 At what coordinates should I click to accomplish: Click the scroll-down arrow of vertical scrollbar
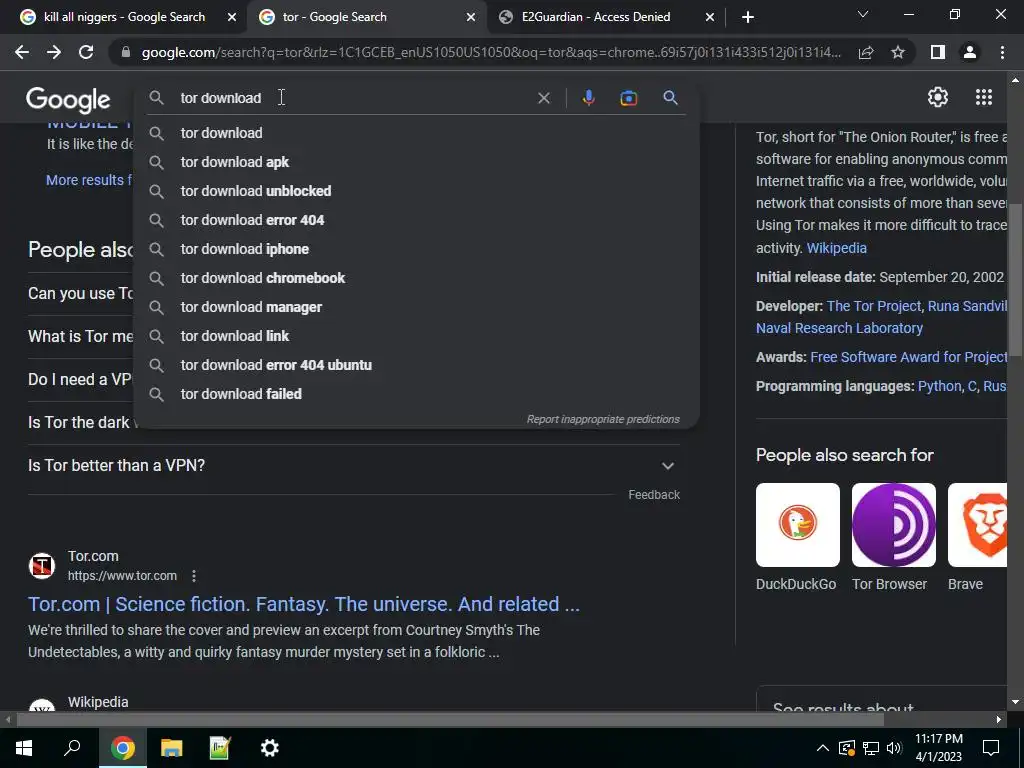click(x=1015, y=702)
